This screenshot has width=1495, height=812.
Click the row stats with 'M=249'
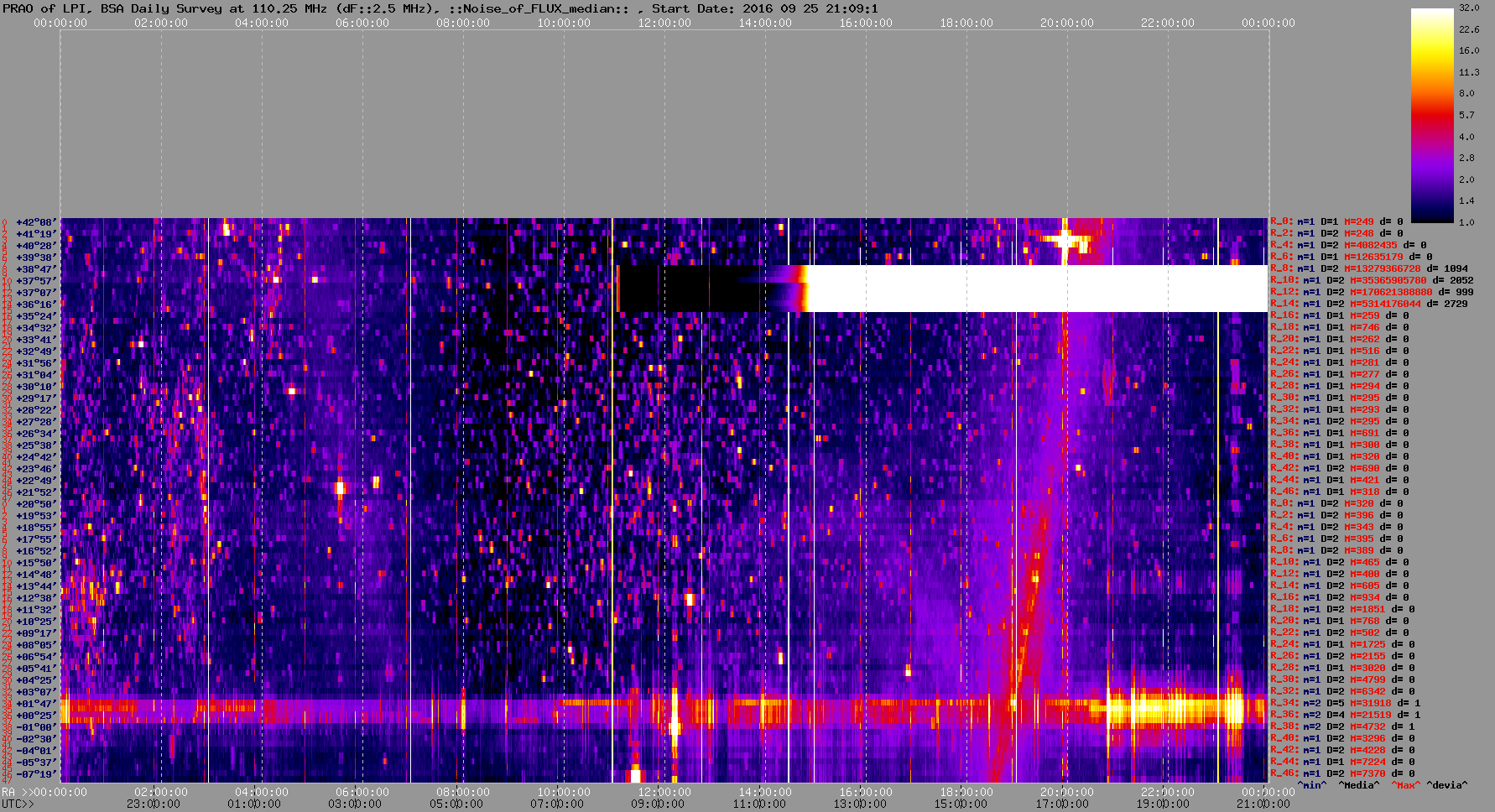click(x=1336, y=221)
